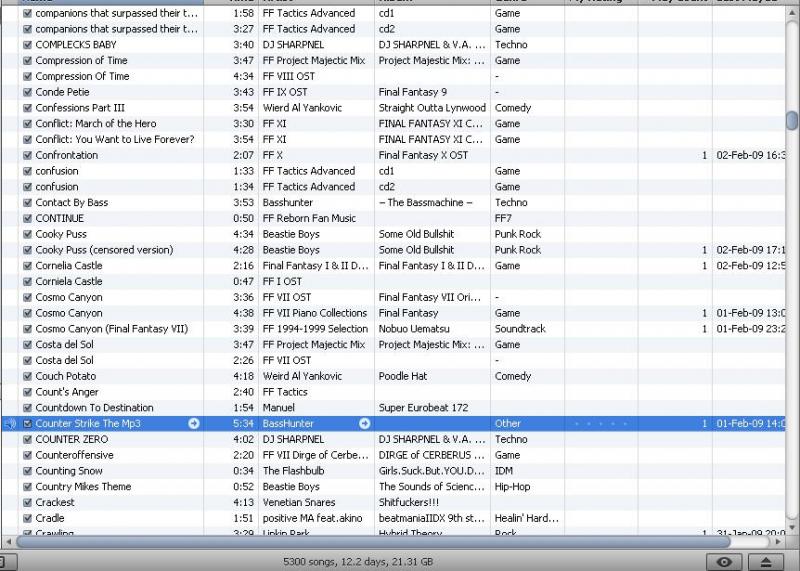
Task: Click the Nobuo Uematsu album cell
Action: click(414, 329)
